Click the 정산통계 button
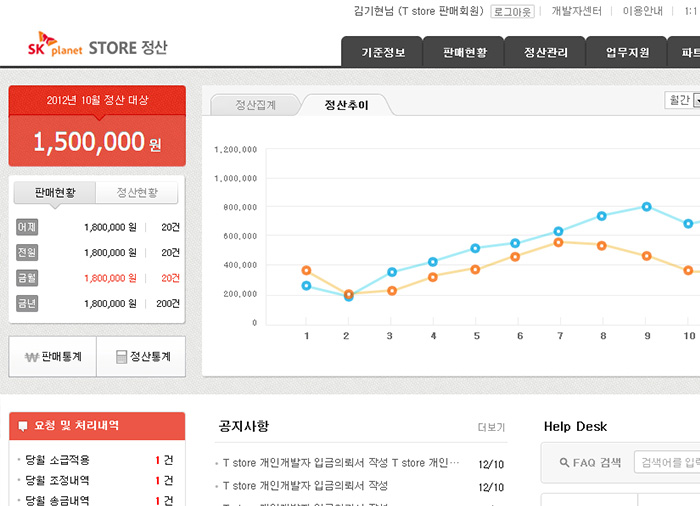 (141, 357)
